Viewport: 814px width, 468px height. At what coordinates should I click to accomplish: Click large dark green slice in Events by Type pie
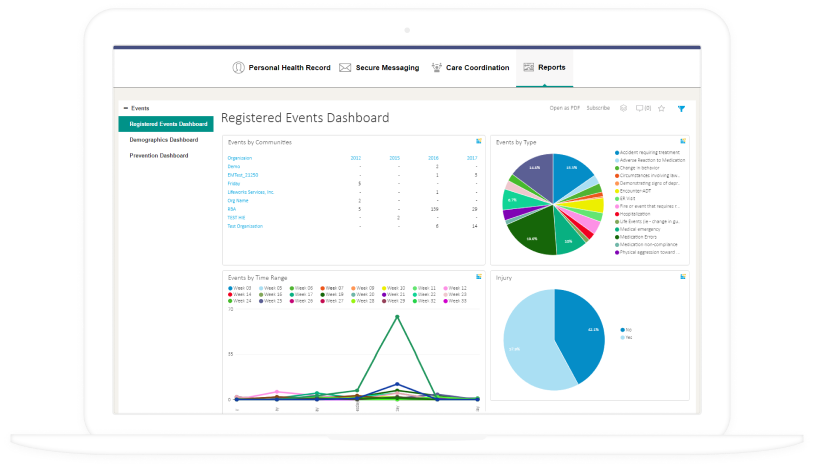point(529,234)
